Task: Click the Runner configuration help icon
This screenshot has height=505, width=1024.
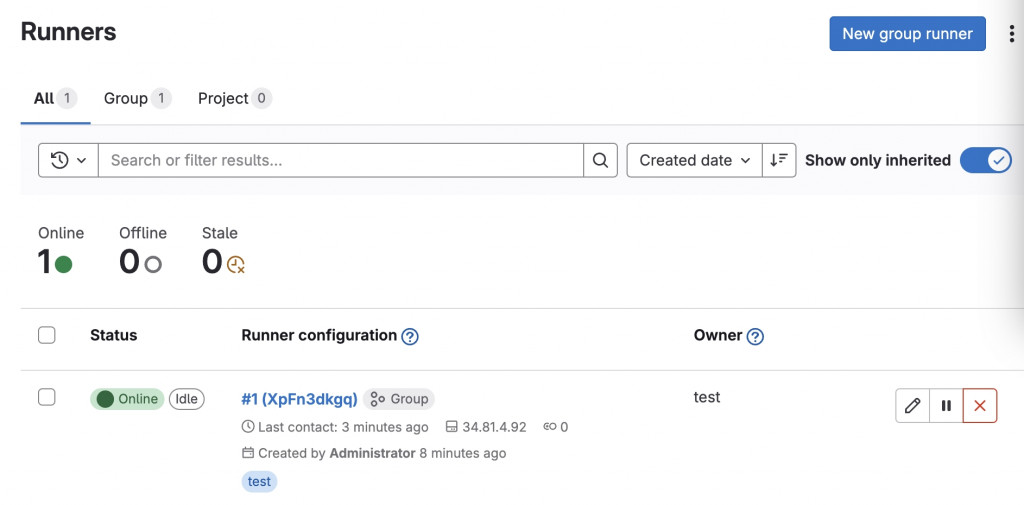Action: [410, 337]
